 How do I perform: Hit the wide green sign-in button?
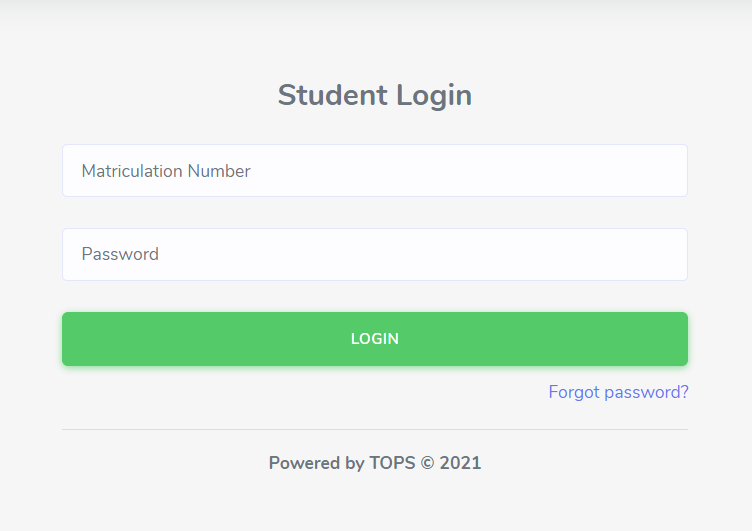pos(374,339)
